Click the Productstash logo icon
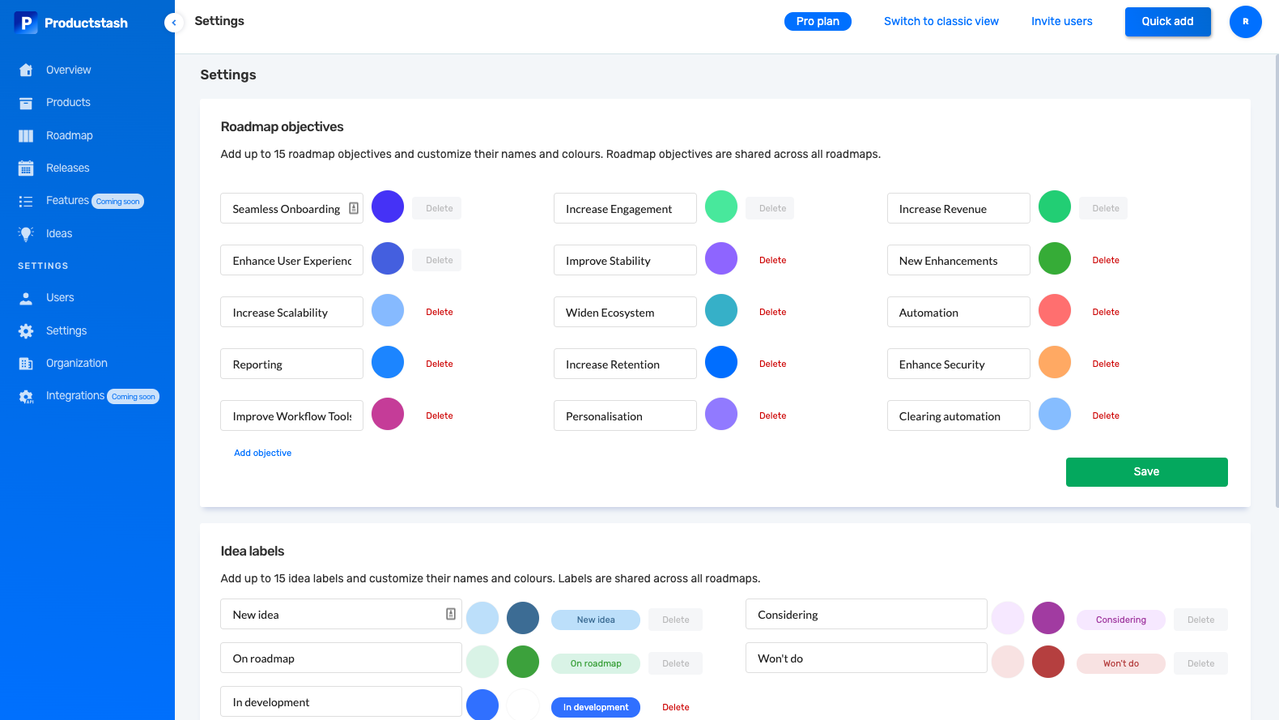This screenshot has height=720, width=1279. point(26,23)
